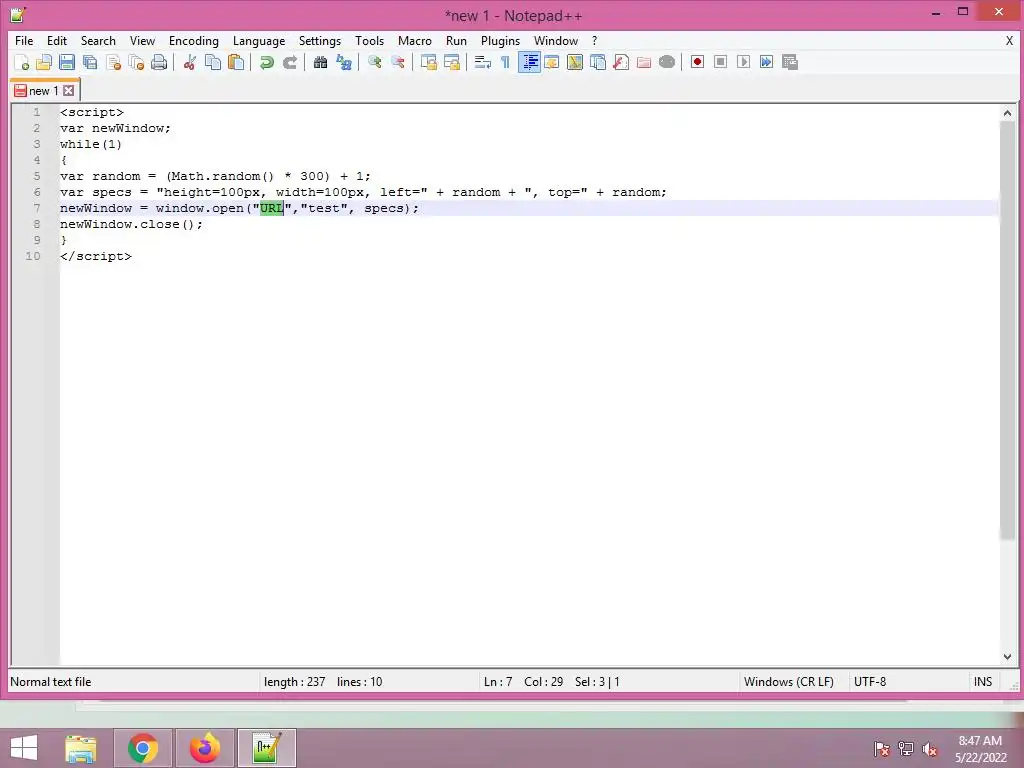Toggle Word wrap in the toolbar

point(483,62)
